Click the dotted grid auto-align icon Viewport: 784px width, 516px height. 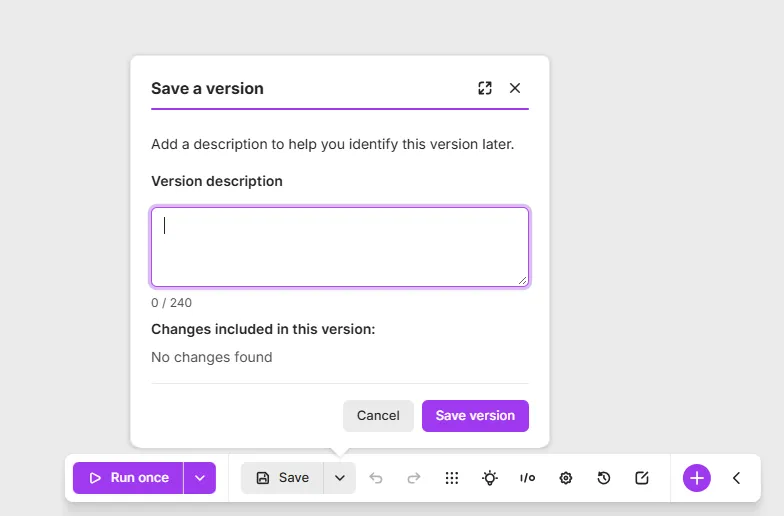pos(452,478)
